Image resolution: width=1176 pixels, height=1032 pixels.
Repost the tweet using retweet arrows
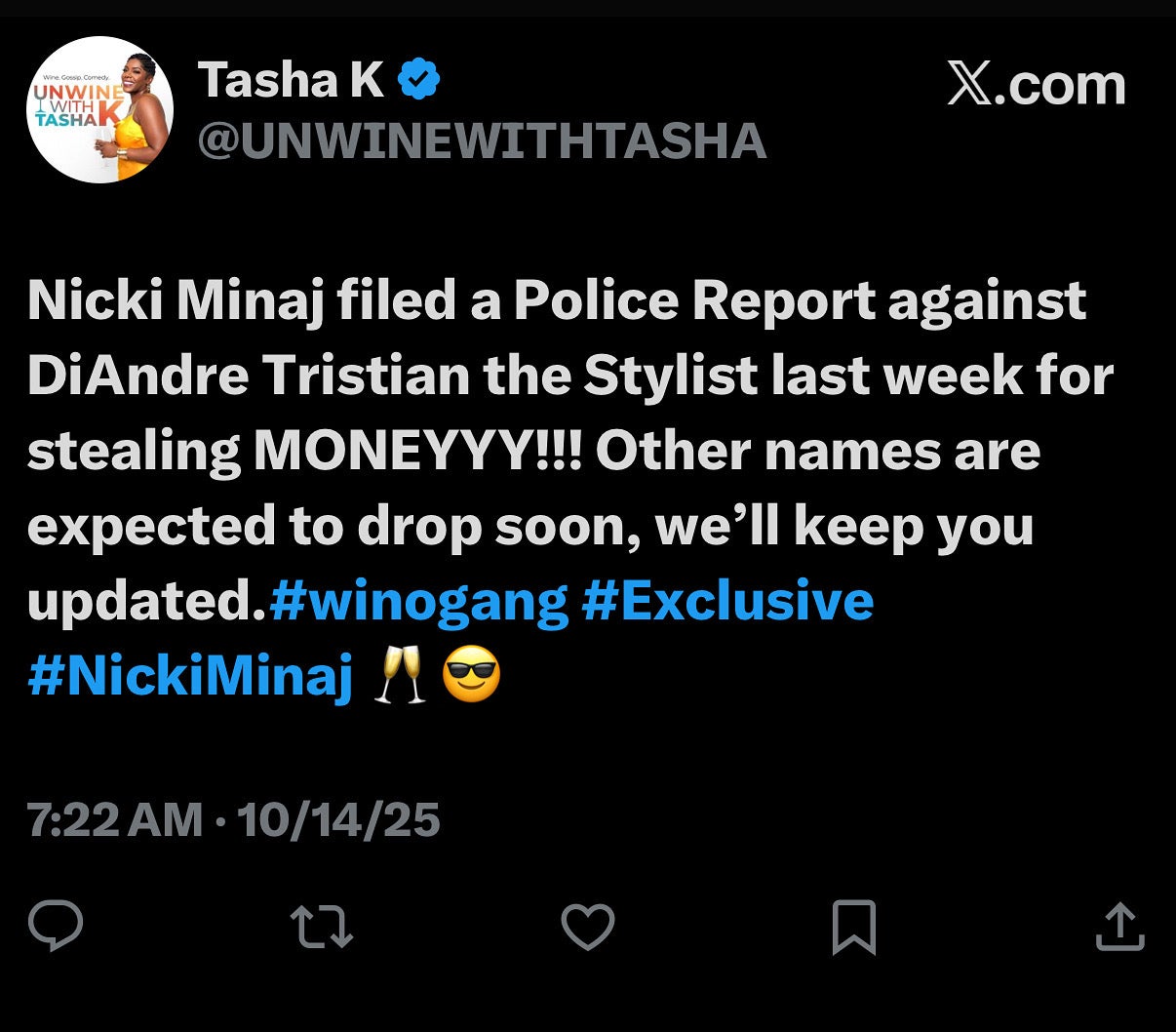tap(322, 927)
